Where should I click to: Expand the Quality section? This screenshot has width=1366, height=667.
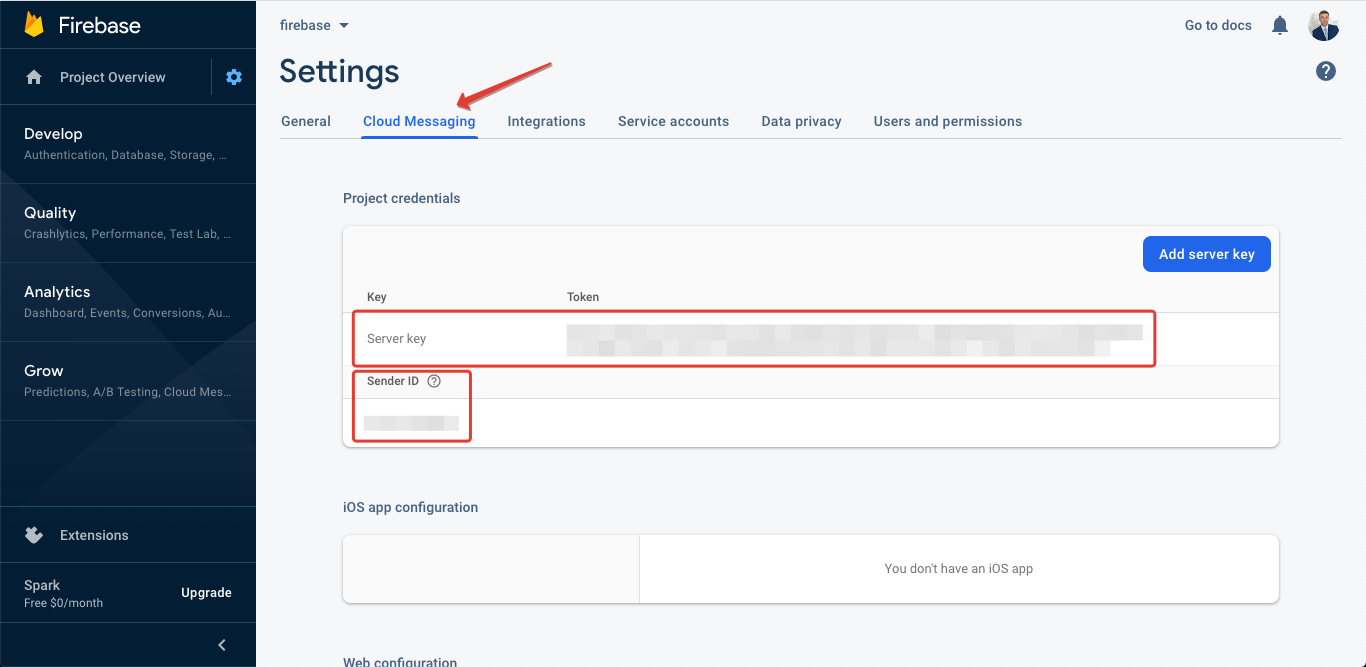pyautogui.click(x=128, y=222)
